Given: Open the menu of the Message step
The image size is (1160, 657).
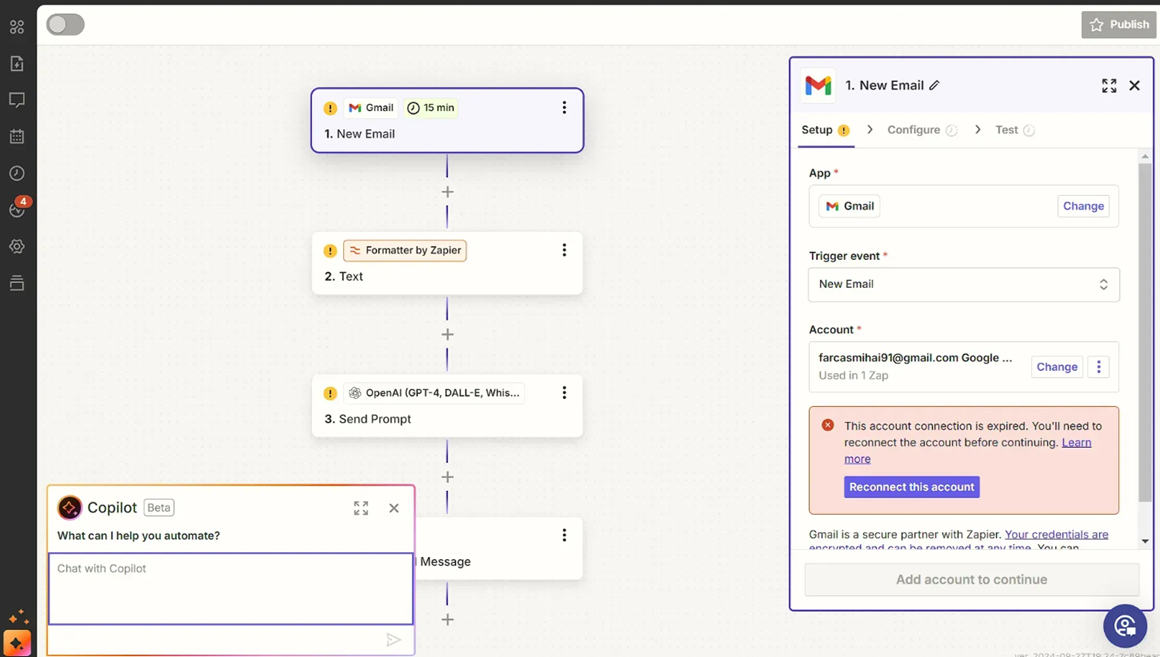Looking at the screenshot, I should [x=564, y=535].
